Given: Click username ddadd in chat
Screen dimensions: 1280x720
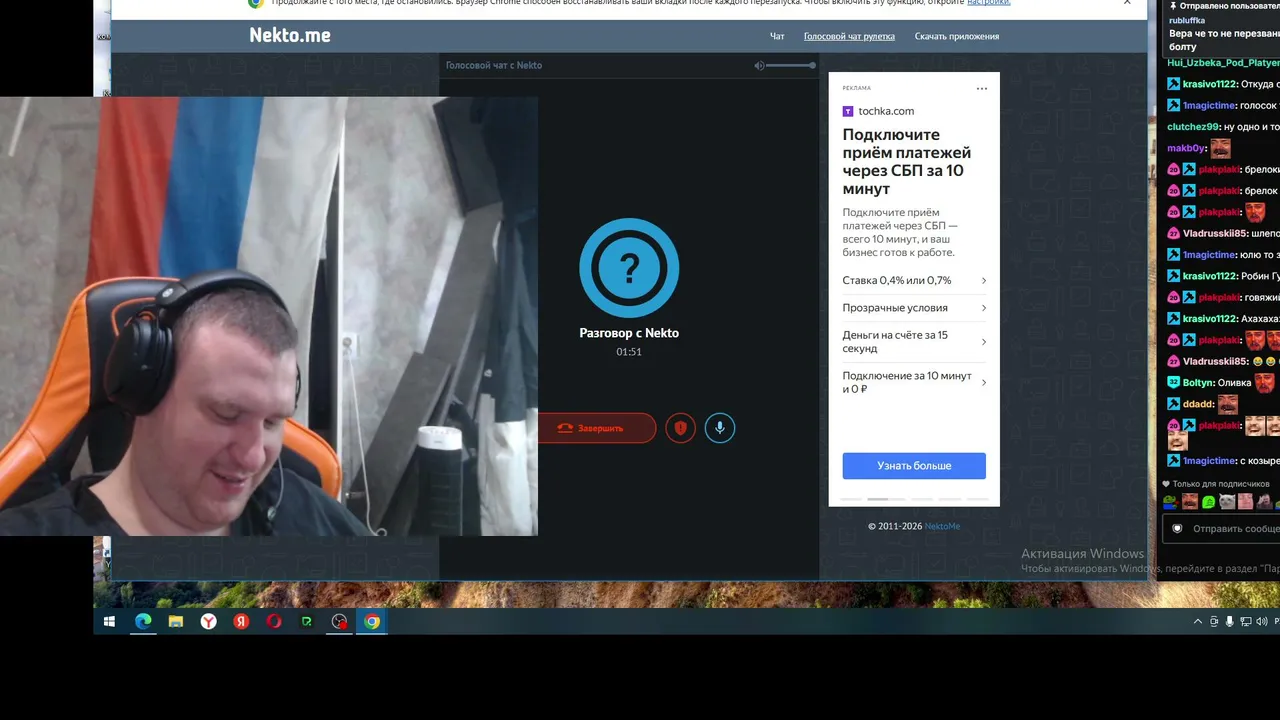Looking at the screenshot, I should tap(1198, 405).
